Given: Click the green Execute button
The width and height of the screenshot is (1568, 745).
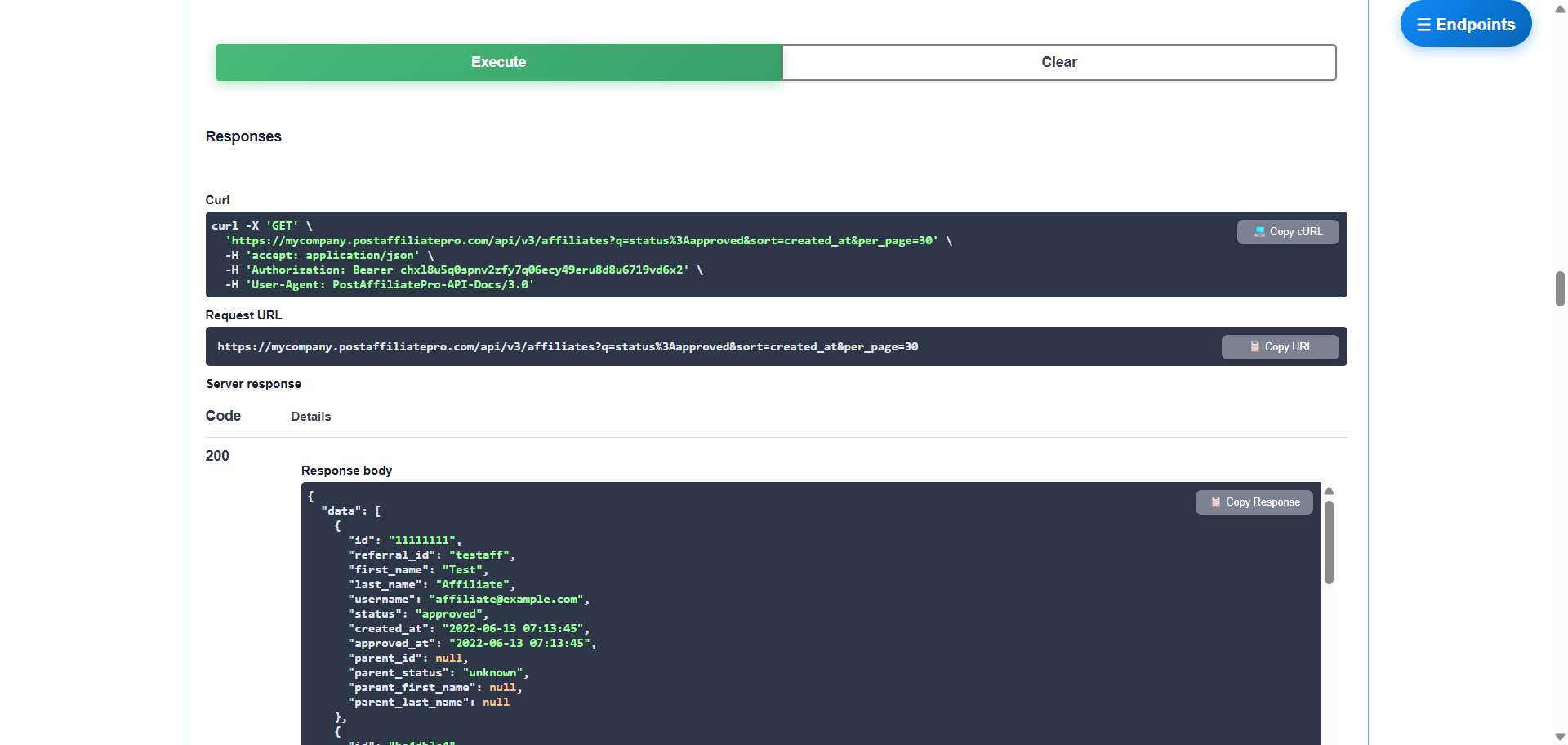Looking at the screenshot, I should click(x=498, y=62).
